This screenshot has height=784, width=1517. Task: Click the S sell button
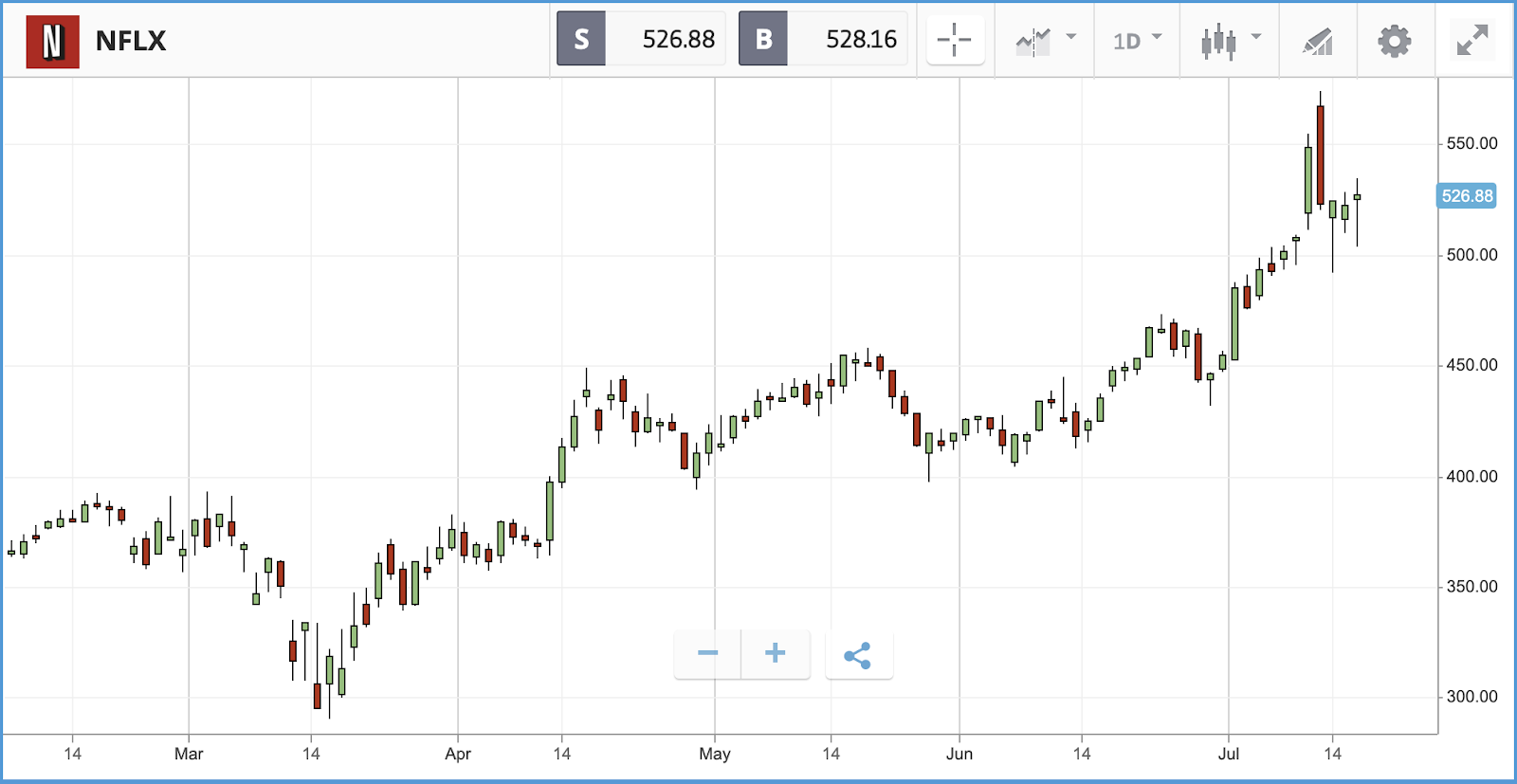tap(581, 39)
